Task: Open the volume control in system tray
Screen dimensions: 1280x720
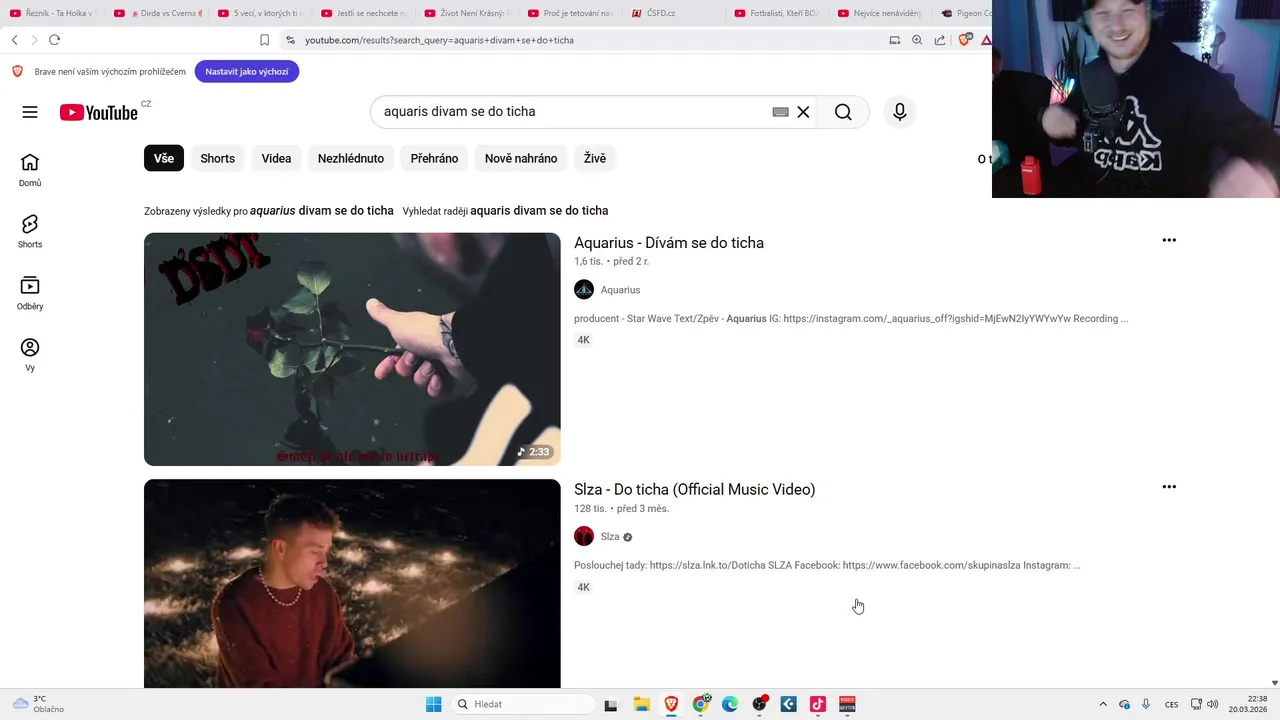Action: tap(1214, 704)
